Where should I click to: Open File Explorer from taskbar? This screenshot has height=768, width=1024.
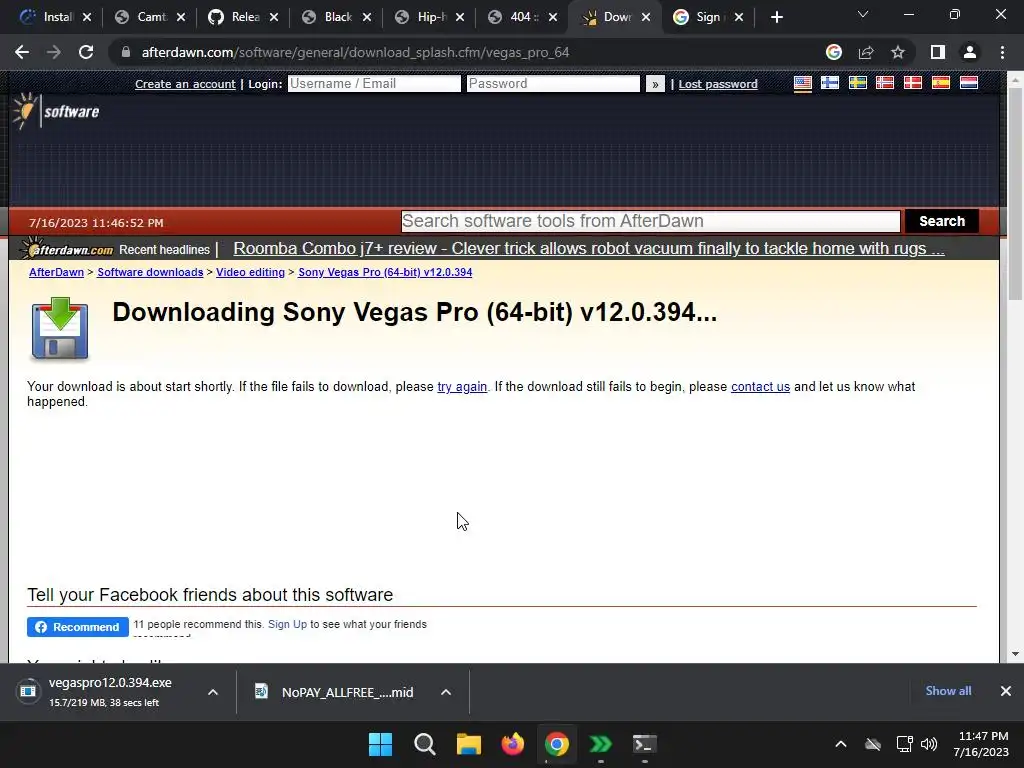[x=468, y=744]
